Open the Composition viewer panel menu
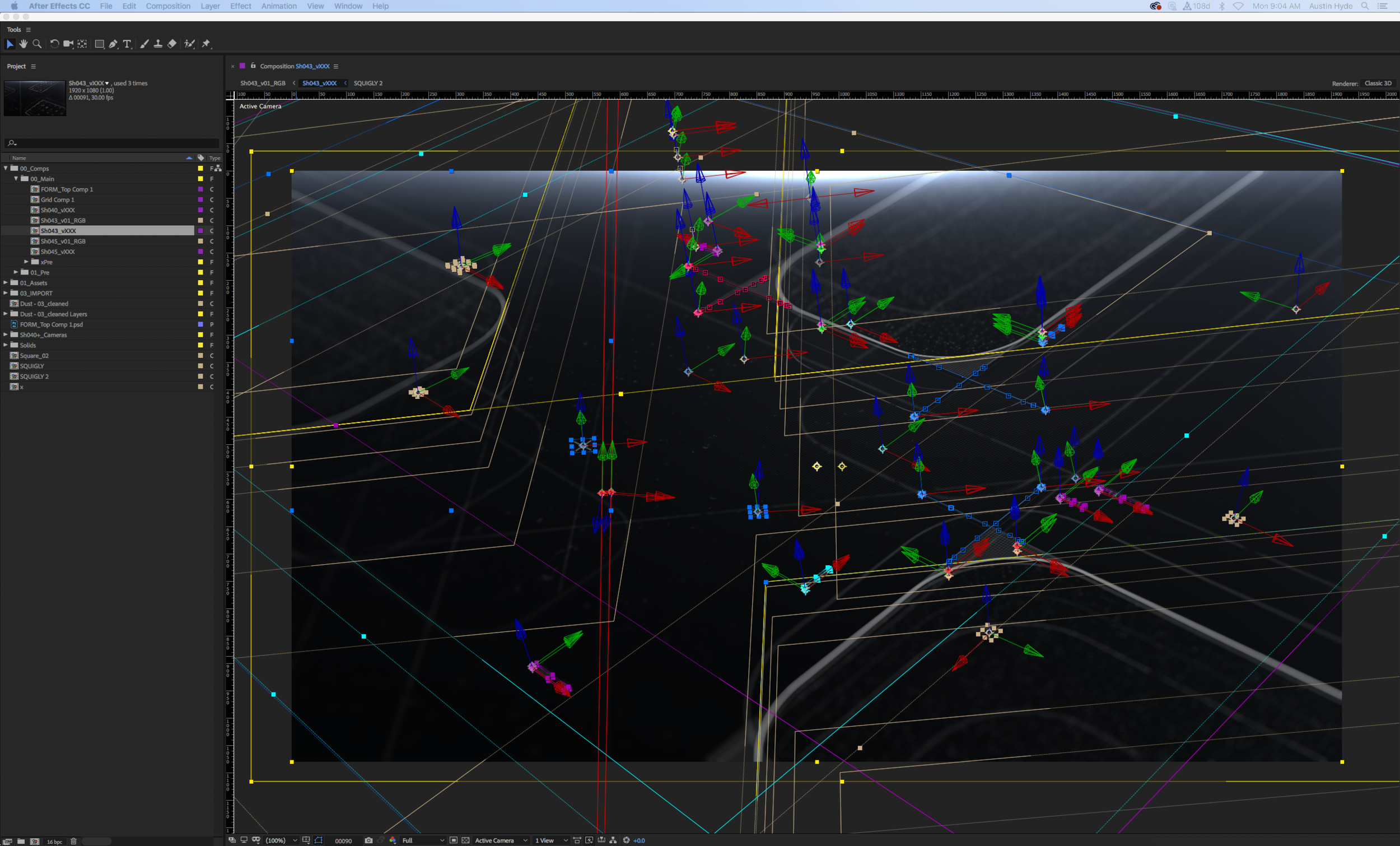Image resolution: width=1400 pixels, height=846 pixels. (x=336, y=67)
